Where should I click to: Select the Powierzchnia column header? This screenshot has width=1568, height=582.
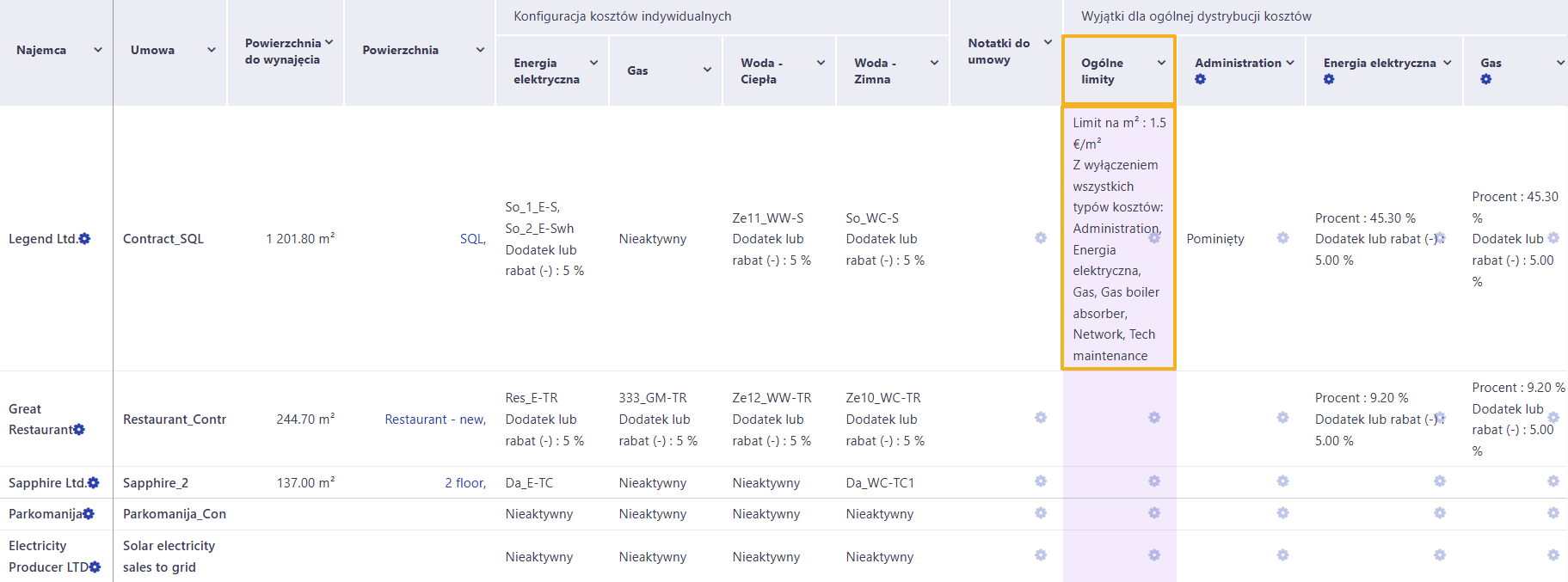point(400,50)
